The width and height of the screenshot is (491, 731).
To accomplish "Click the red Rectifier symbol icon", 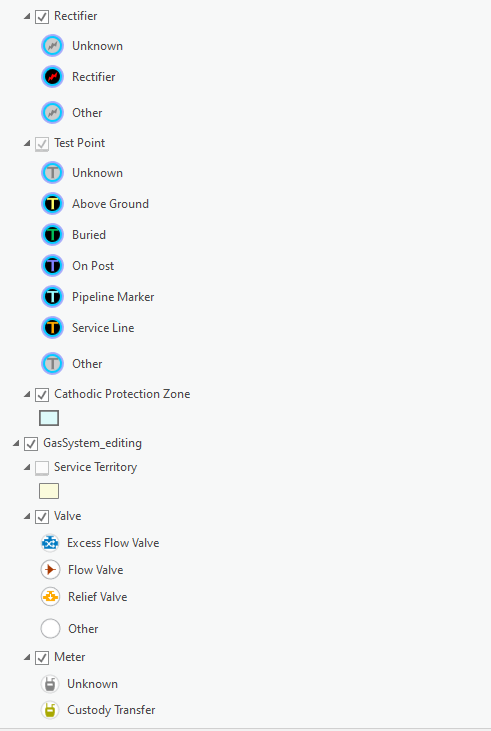I will (x=52, y=76).
